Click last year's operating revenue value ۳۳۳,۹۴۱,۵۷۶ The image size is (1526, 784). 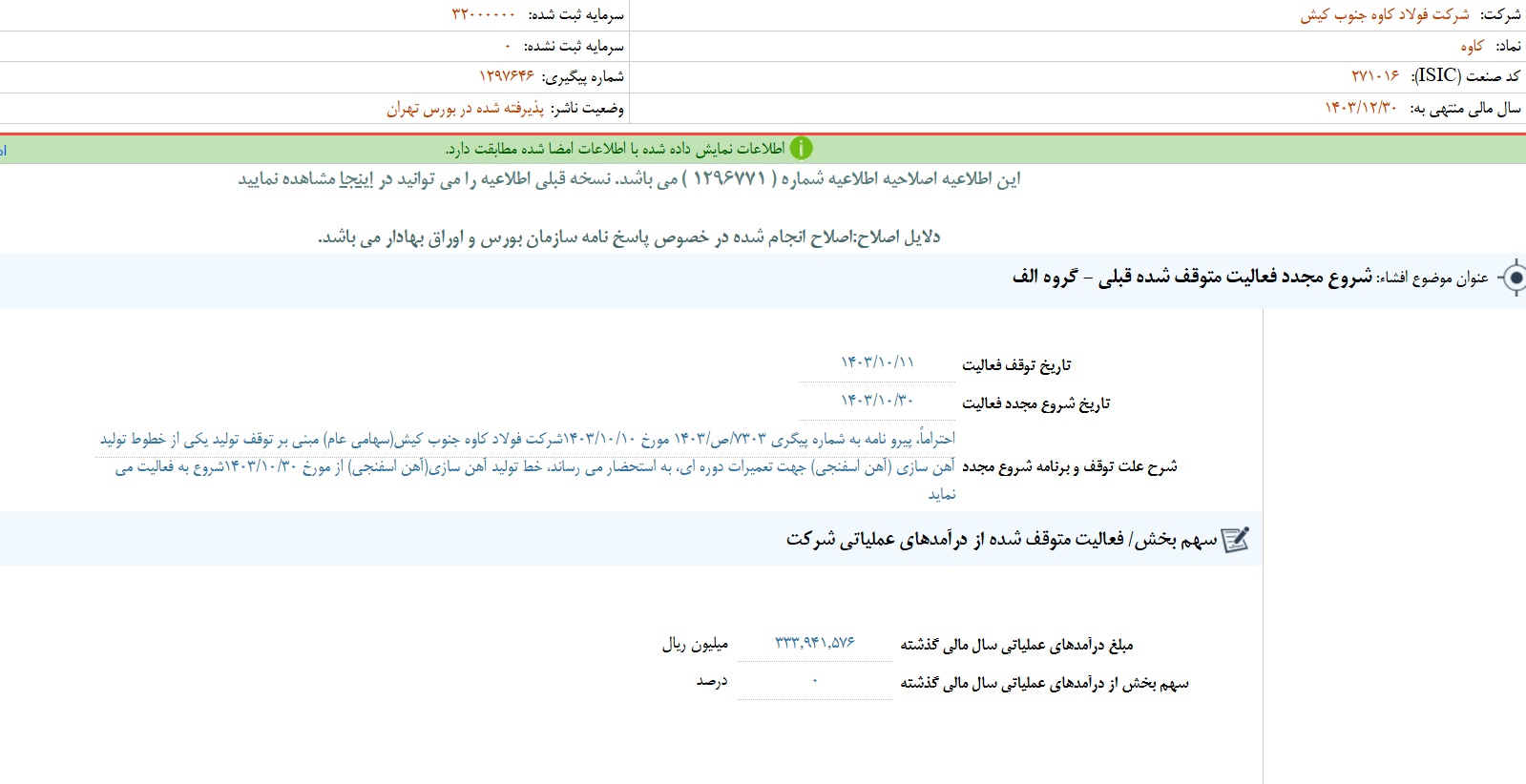(x=814, y=643)
